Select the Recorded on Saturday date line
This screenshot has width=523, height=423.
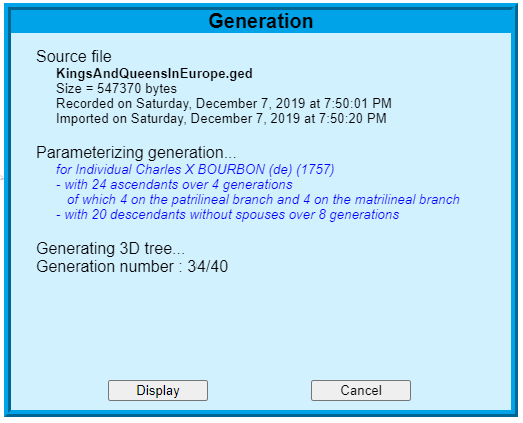pyautogui.click(x=224, y=103)
